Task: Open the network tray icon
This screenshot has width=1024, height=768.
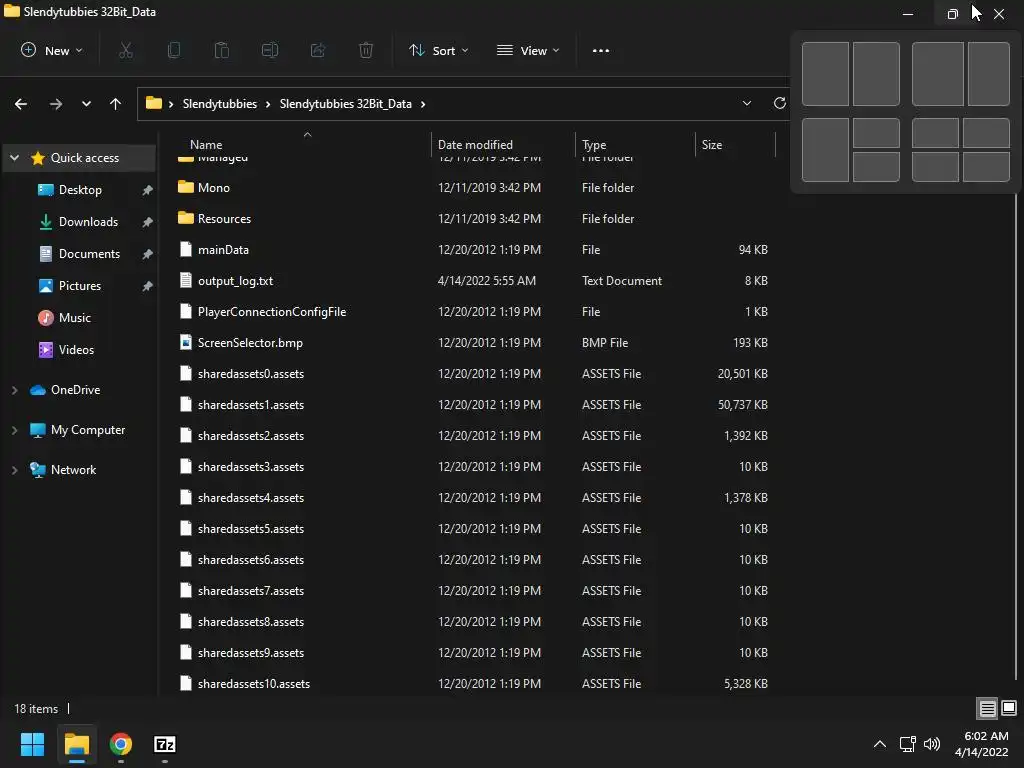Action: 907,744
